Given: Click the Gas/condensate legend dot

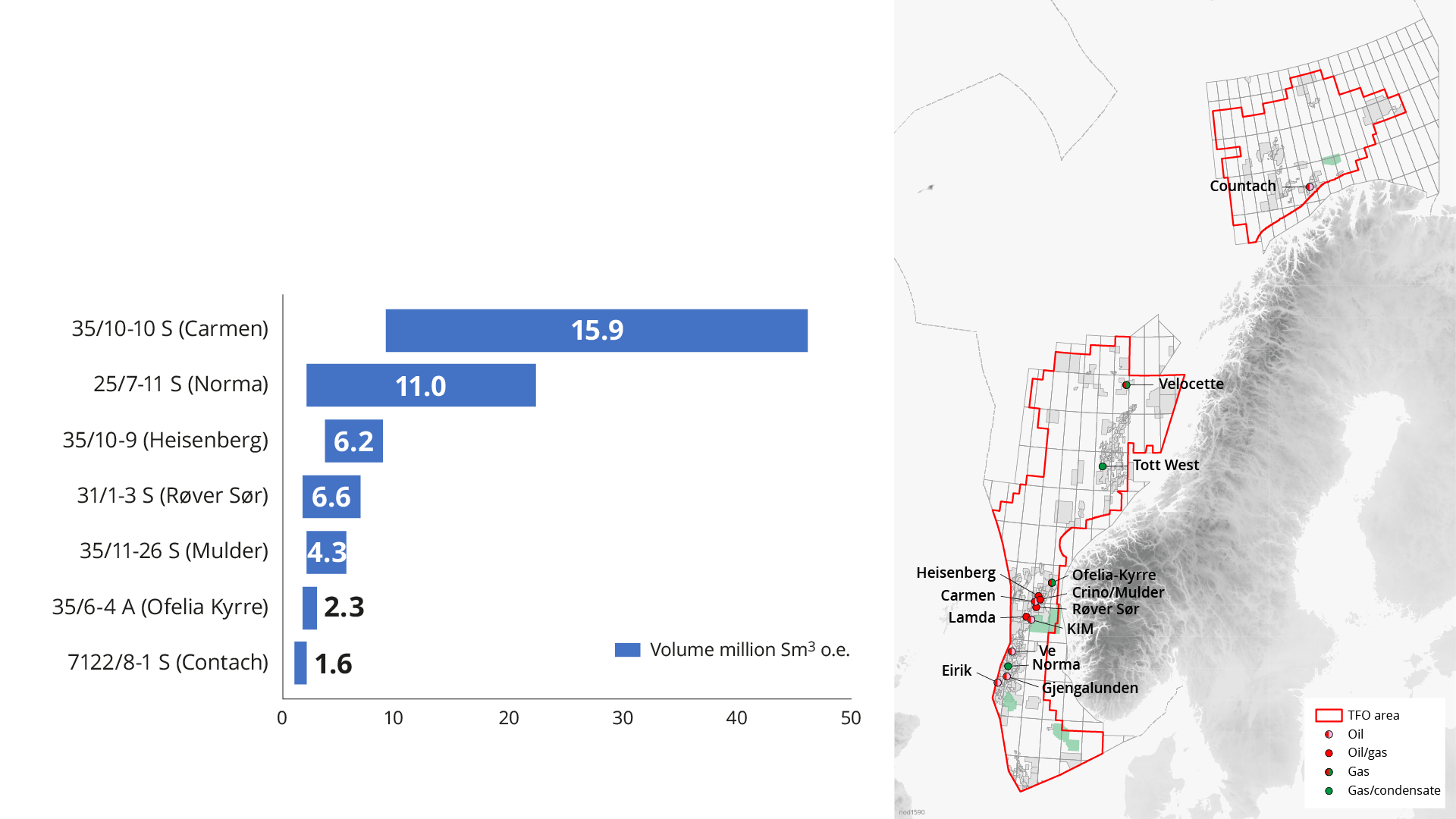Looking at the screenshot, I should (x=1329, y=791).
